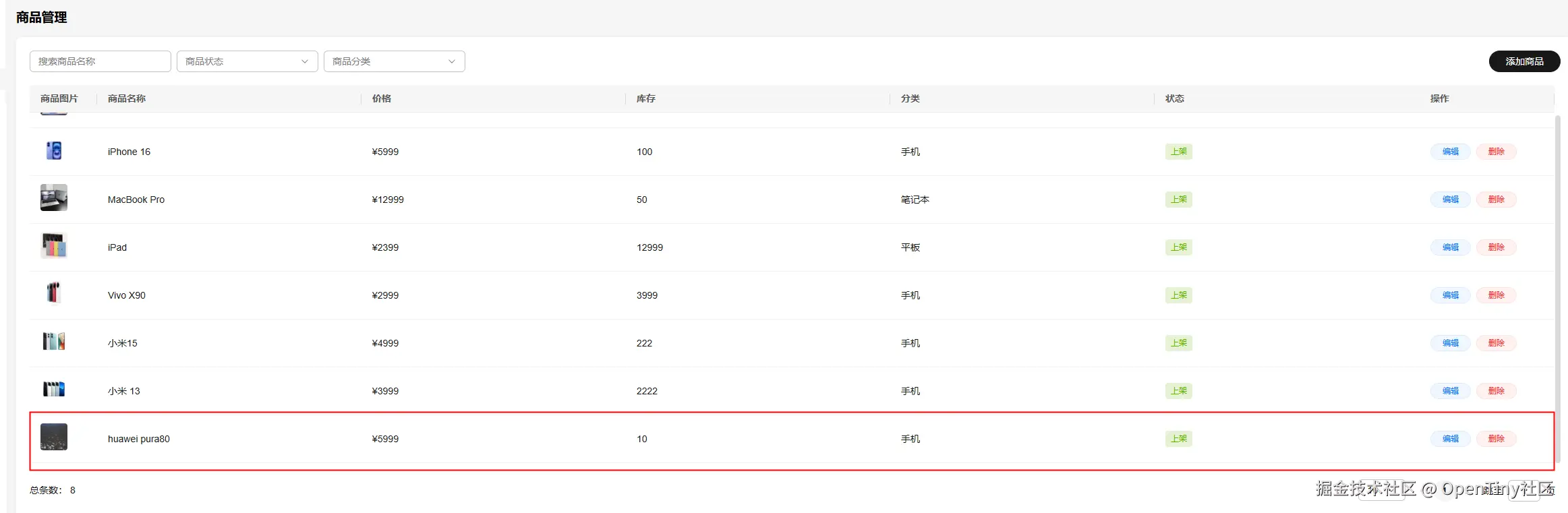Click the iPhone 16 product thumbnail
Image resolution: width=1568 pixels, height=513 pixels.
pyautogui.click(x=54, y=150)
